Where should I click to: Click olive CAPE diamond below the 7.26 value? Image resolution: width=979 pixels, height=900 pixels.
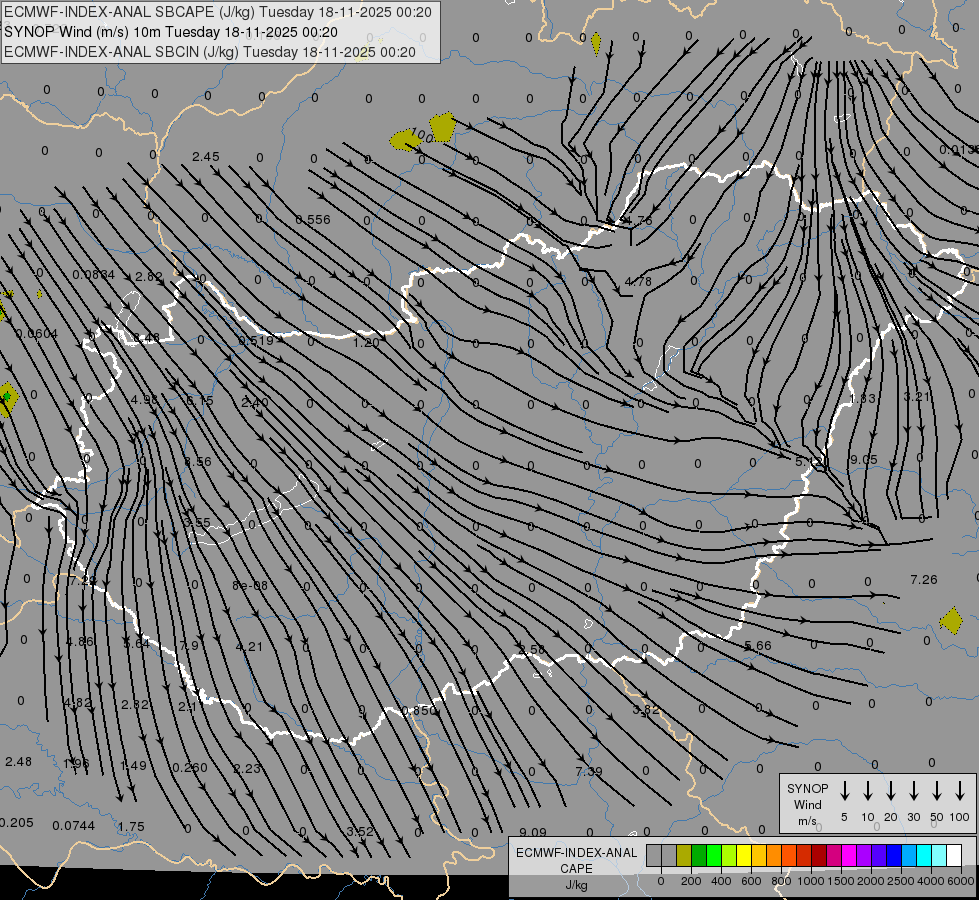(x=951, y=622)
